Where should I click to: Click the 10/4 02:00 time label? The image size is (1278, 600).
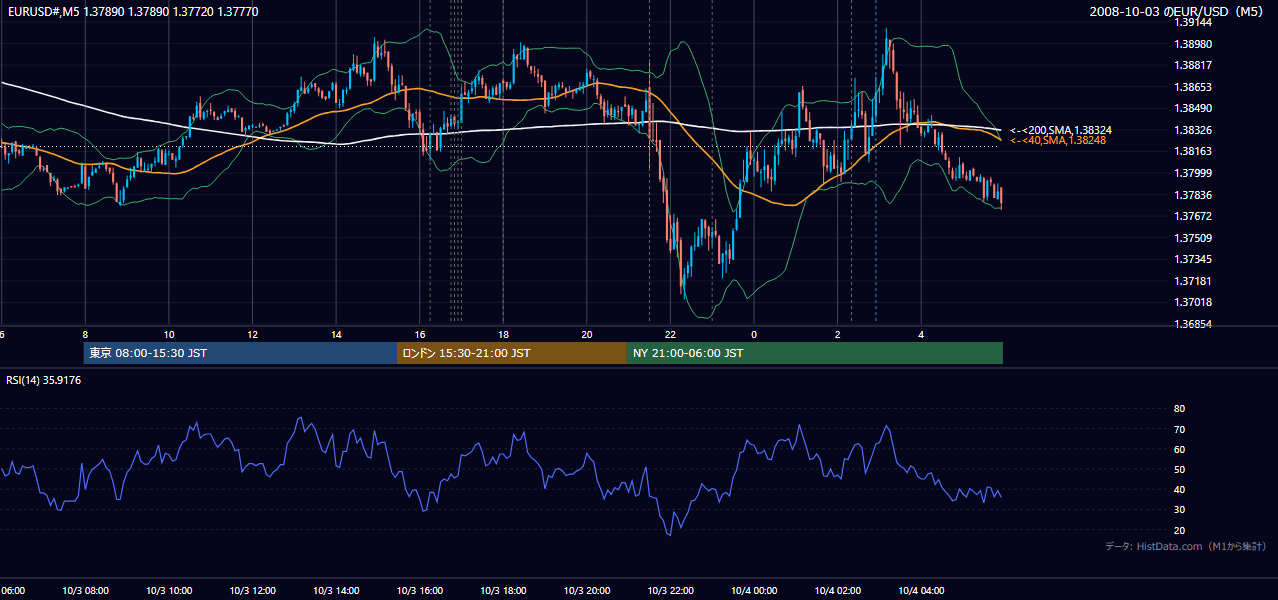tap(838, 591)
